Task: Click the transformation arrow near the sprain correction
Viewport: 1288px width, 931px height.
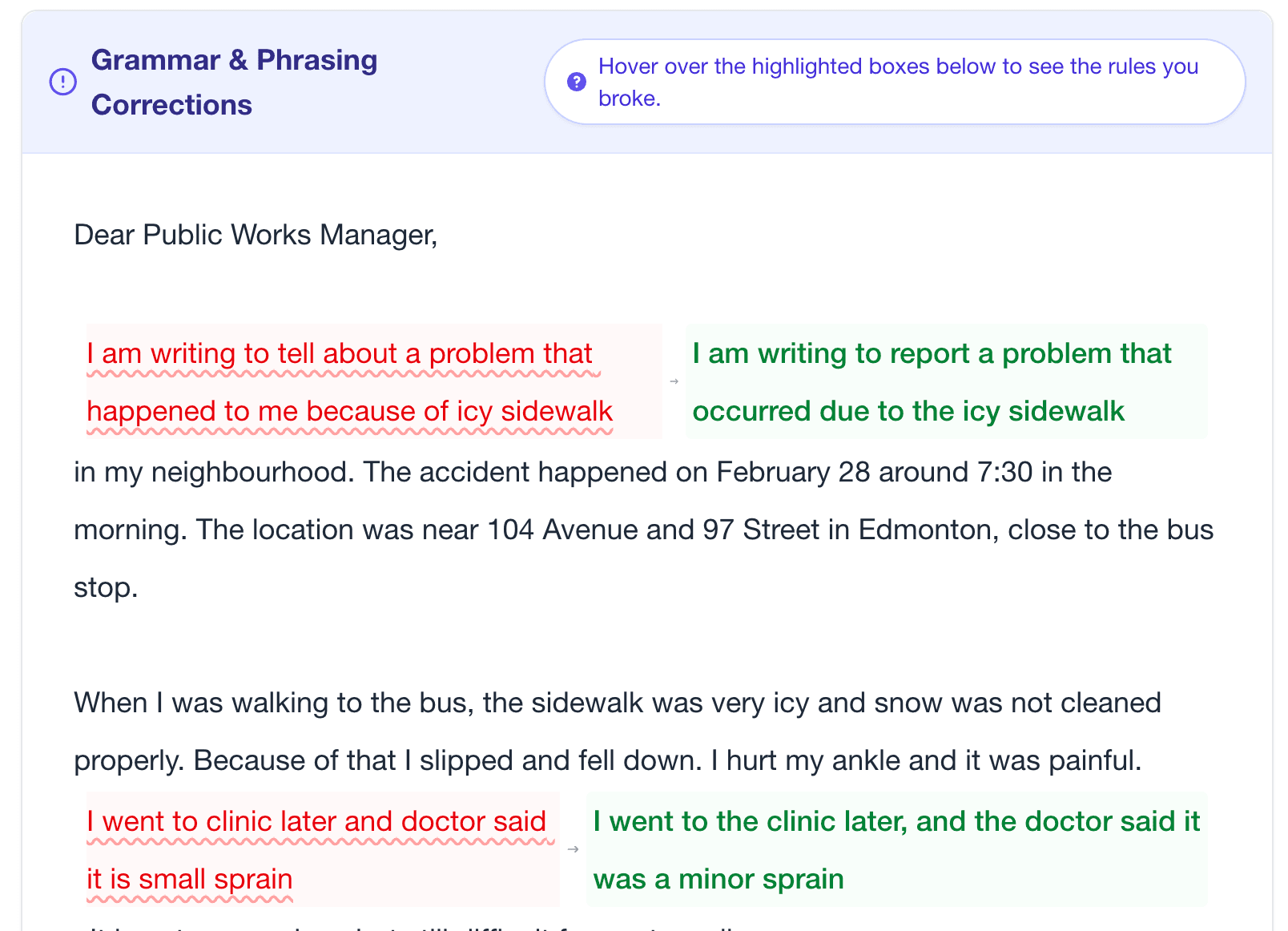Action: coord(572,849)
